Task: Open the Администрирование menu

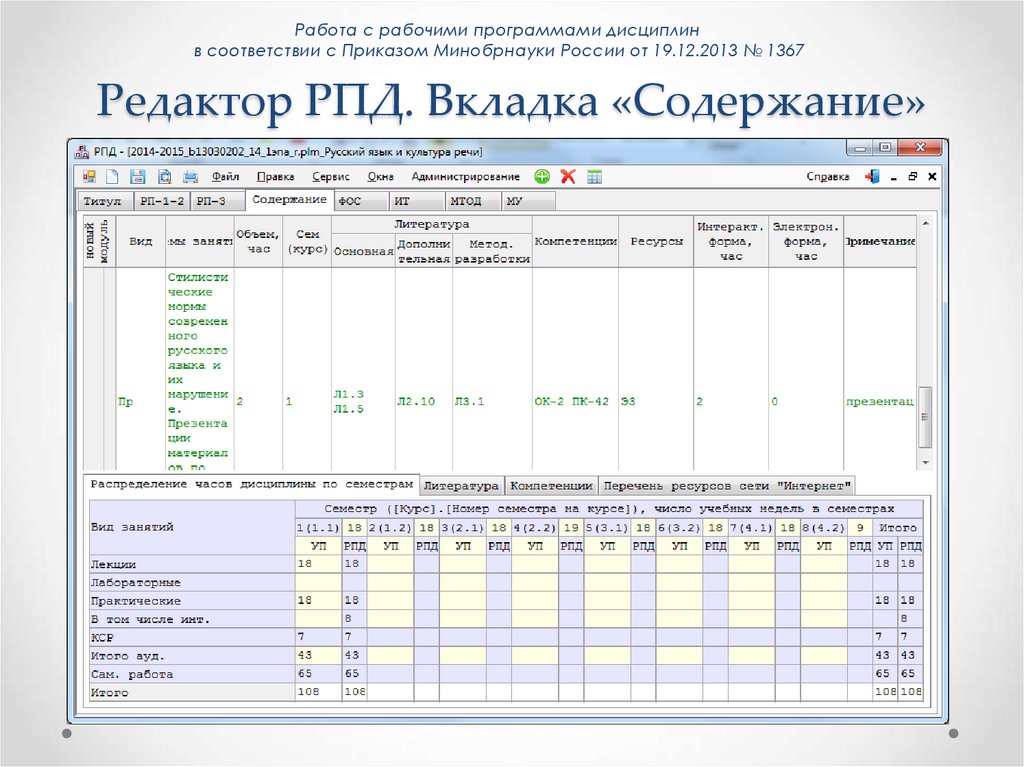Action: pos(465,175)
